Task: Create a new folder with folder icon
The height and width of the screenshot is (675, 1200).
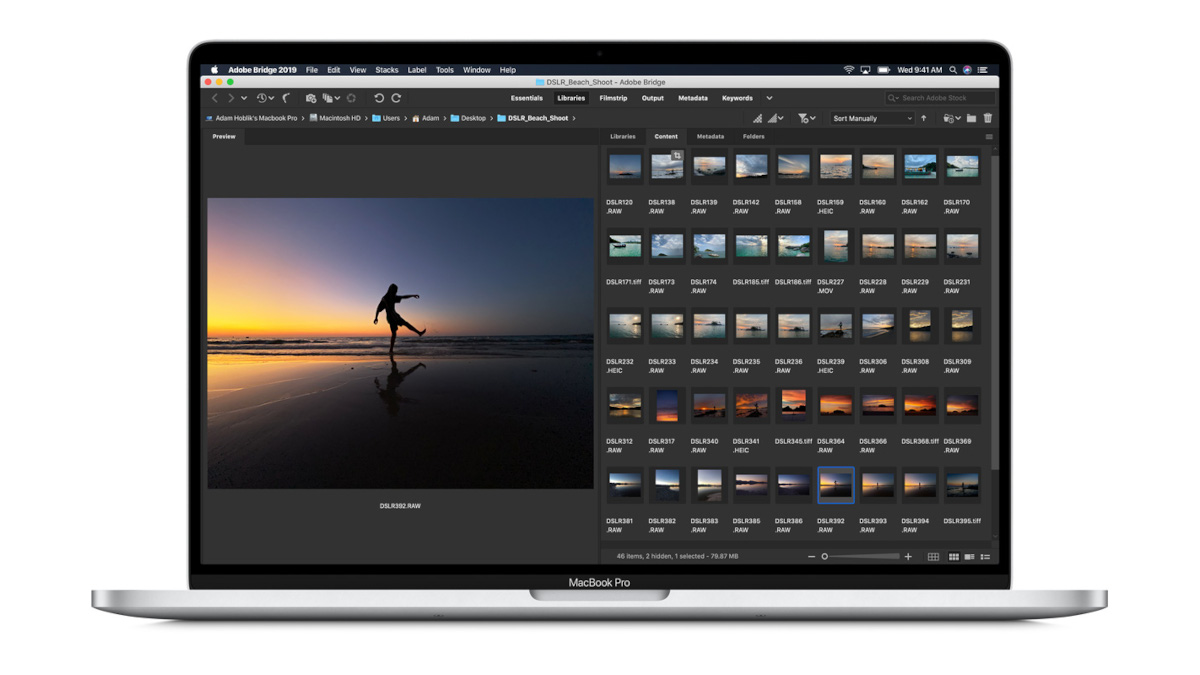Action: click(x=971, y=118)
